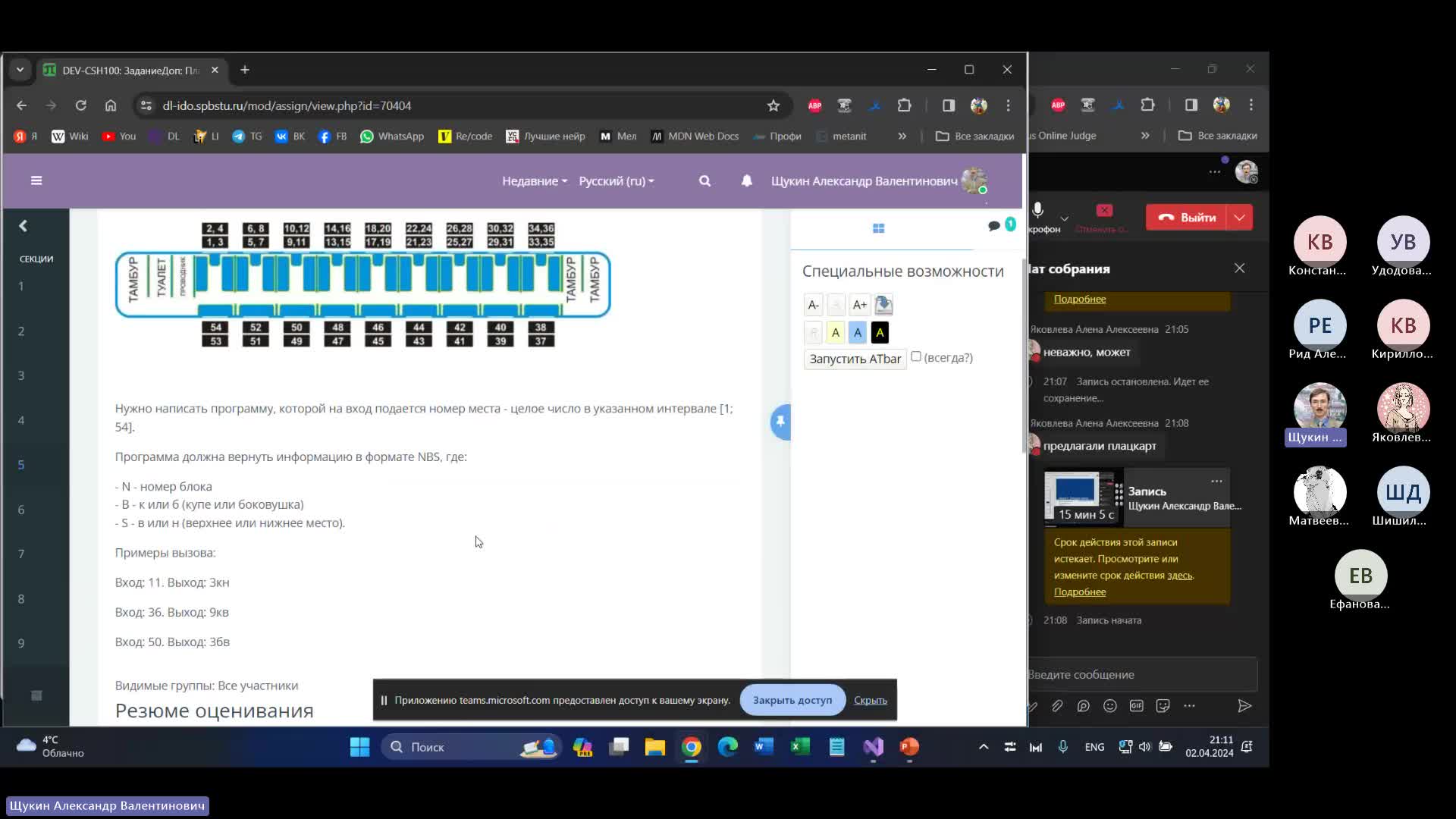1456x819 pixels.
Task: Open the emoji picker in Teams chat
Action: (x=1110, y=706)
